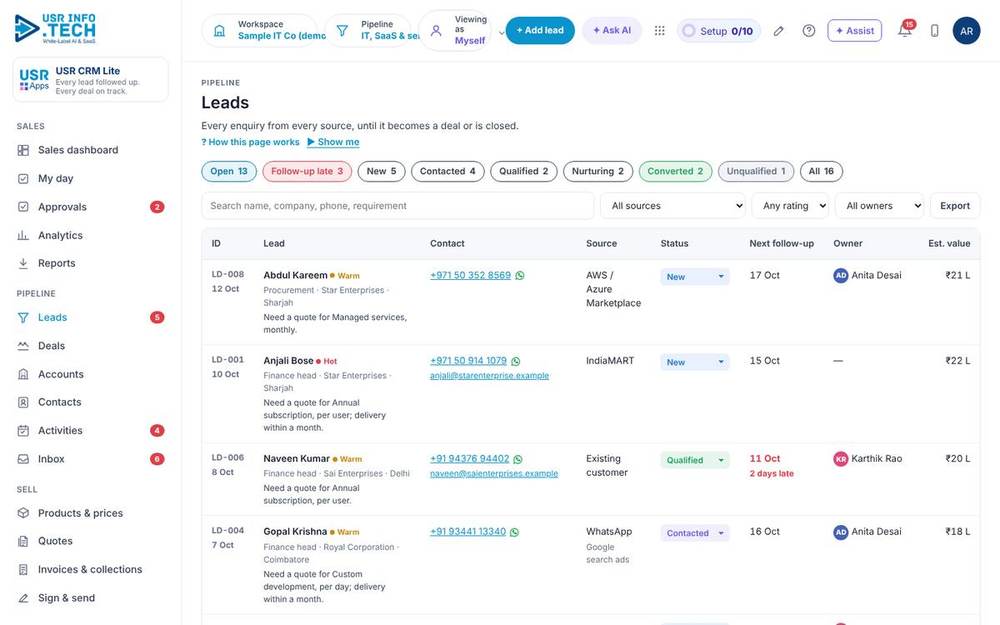Filter leads by Nurturing 2

click(598, 171)
